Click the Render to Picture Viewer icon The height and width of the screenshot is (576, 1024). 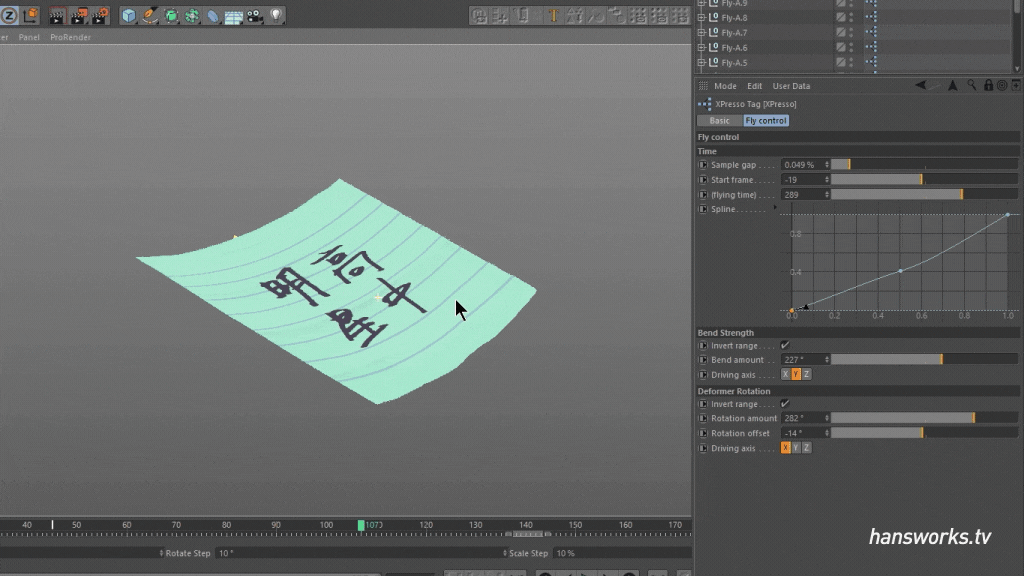click(x=78, y=16)
